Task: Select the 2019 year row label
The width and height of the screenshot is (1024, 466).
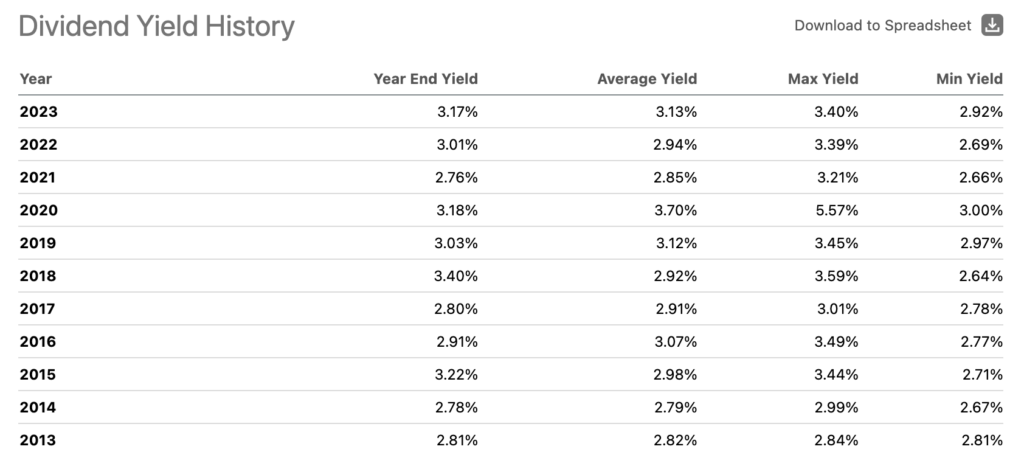Action: click(38, 243)
